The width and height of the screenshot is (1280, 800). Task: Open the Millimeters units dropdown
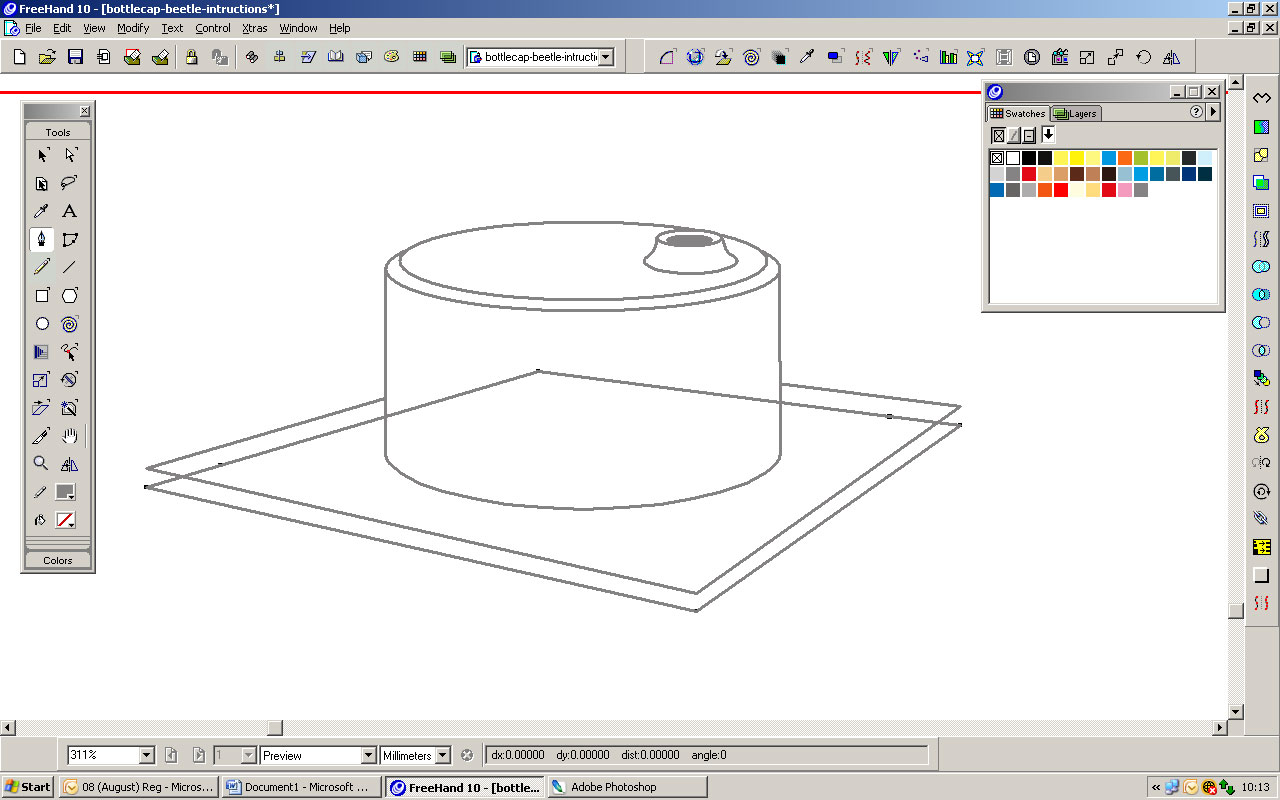tap(444, 755)
